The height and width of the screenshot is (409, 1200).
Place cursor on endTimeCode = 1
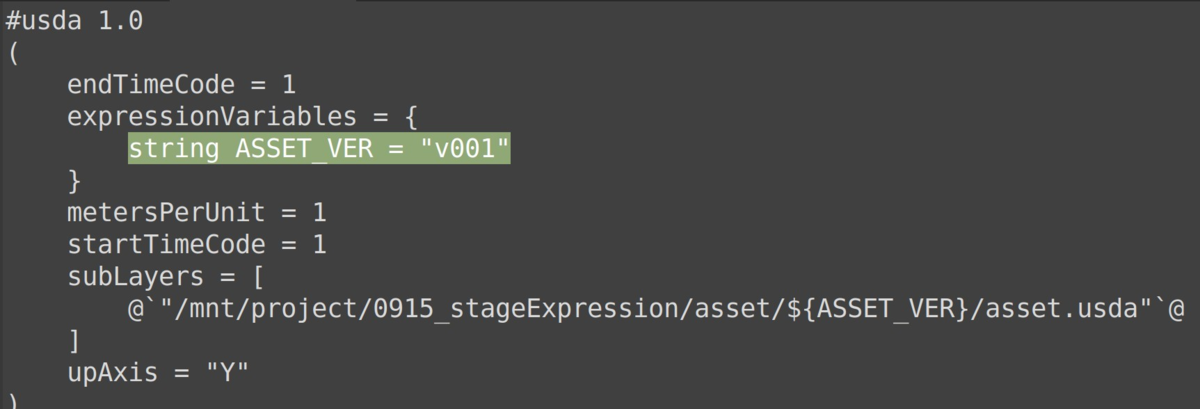click(x=181, y=85)
